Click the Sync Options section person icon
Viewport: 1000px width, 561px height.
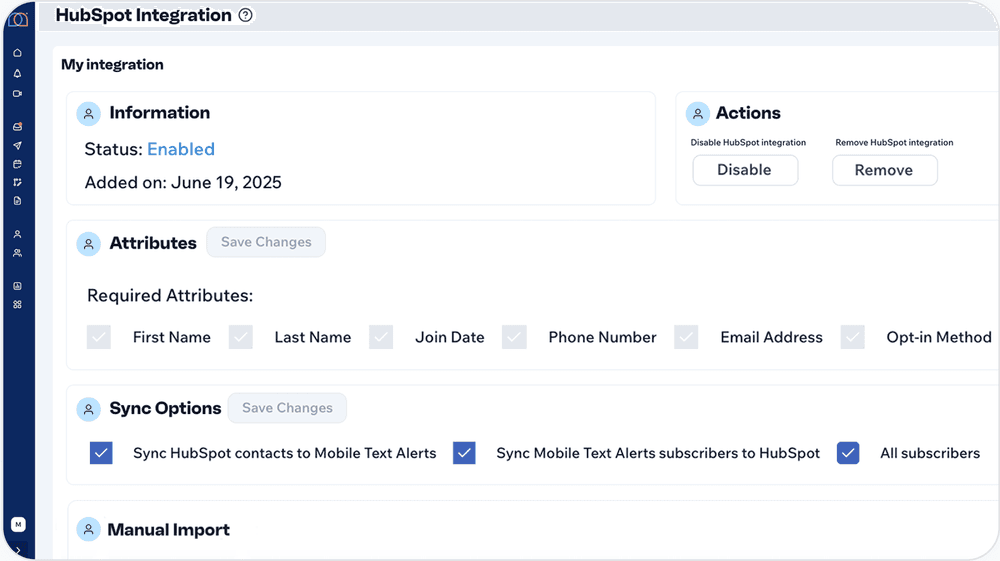[89, 409]
